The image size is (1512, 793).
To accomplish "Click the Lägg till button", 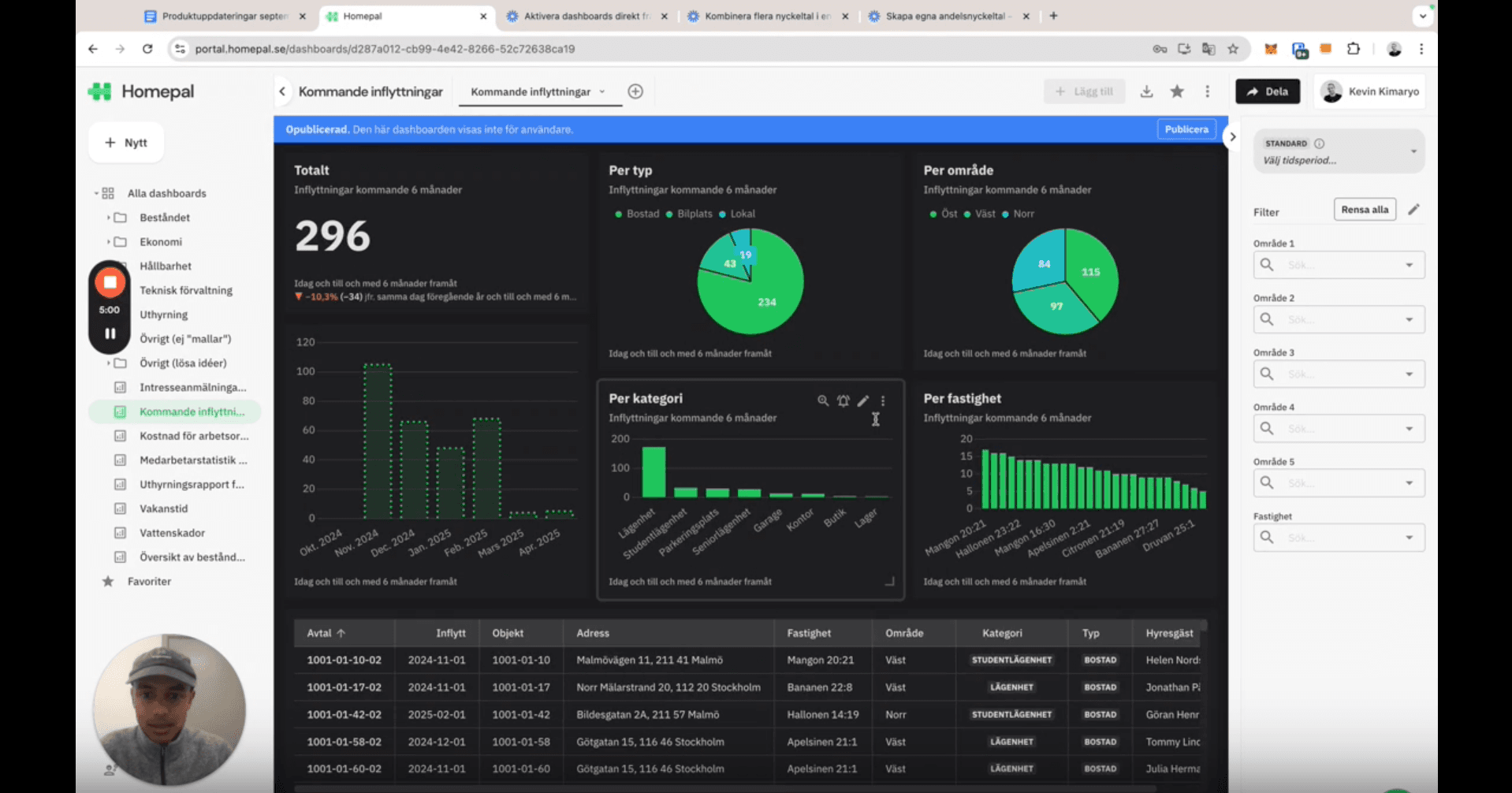I will (1085, 91).
